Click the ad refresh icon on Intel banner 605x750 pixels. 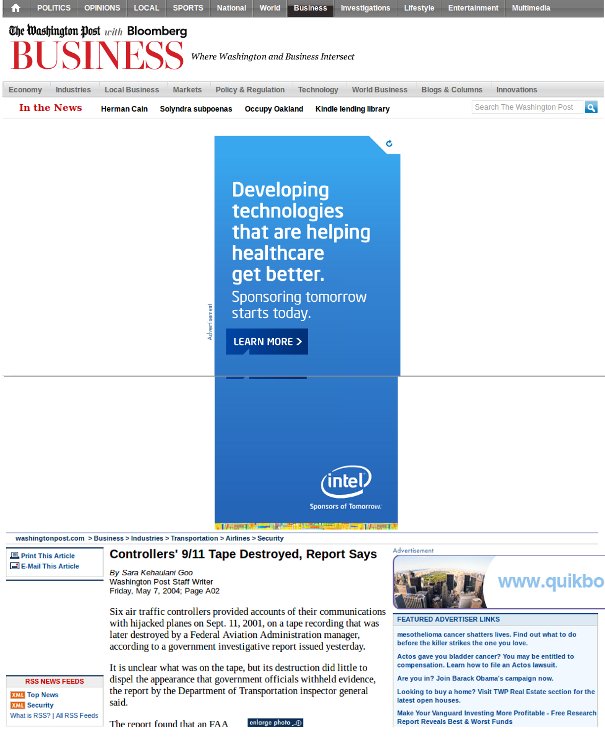pyautogui.click(x=389, y=143)
